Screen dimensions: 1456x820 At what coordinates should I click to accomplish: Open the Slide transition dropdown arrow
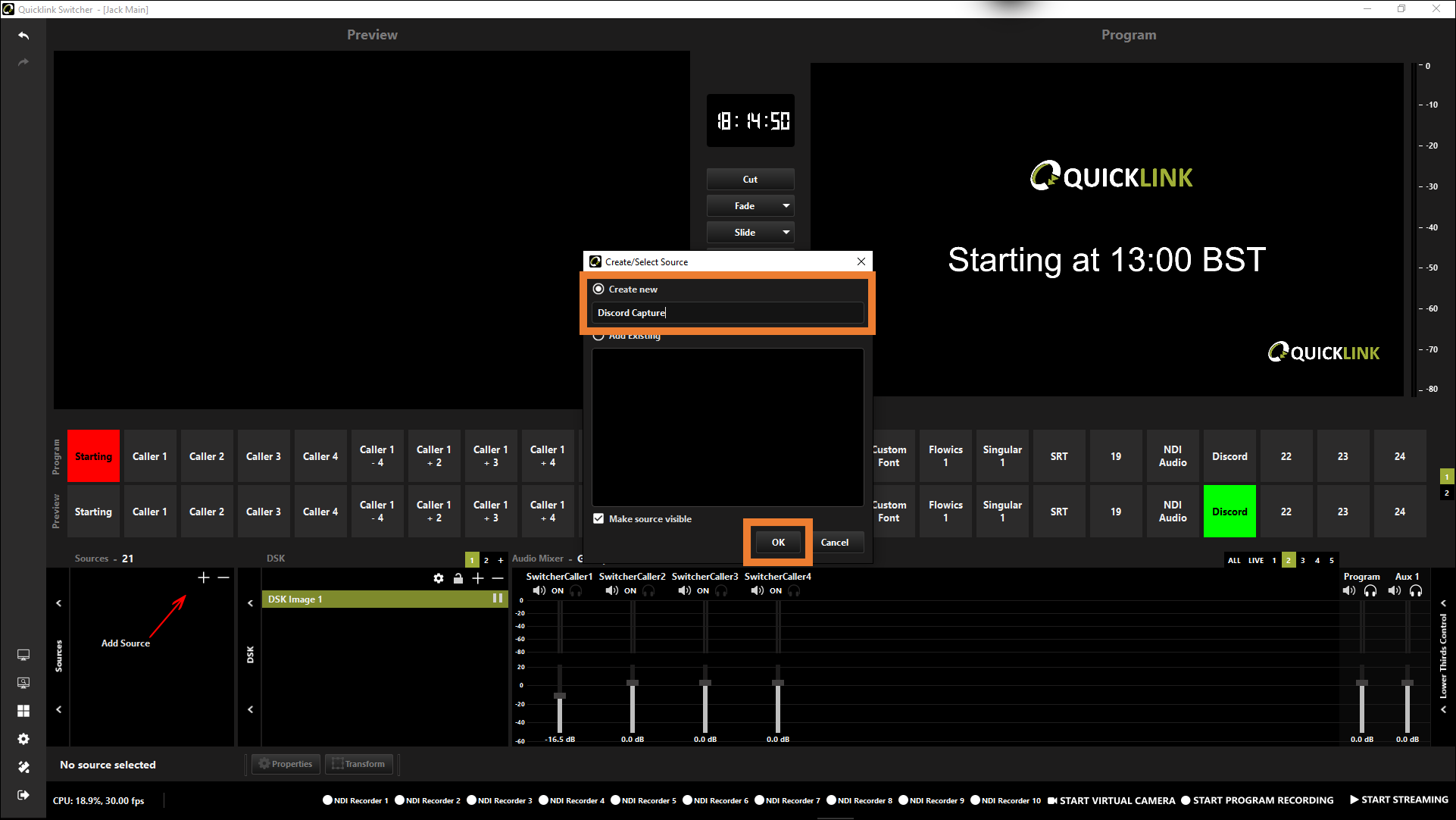pyautogui.click(x=786, y=232)
